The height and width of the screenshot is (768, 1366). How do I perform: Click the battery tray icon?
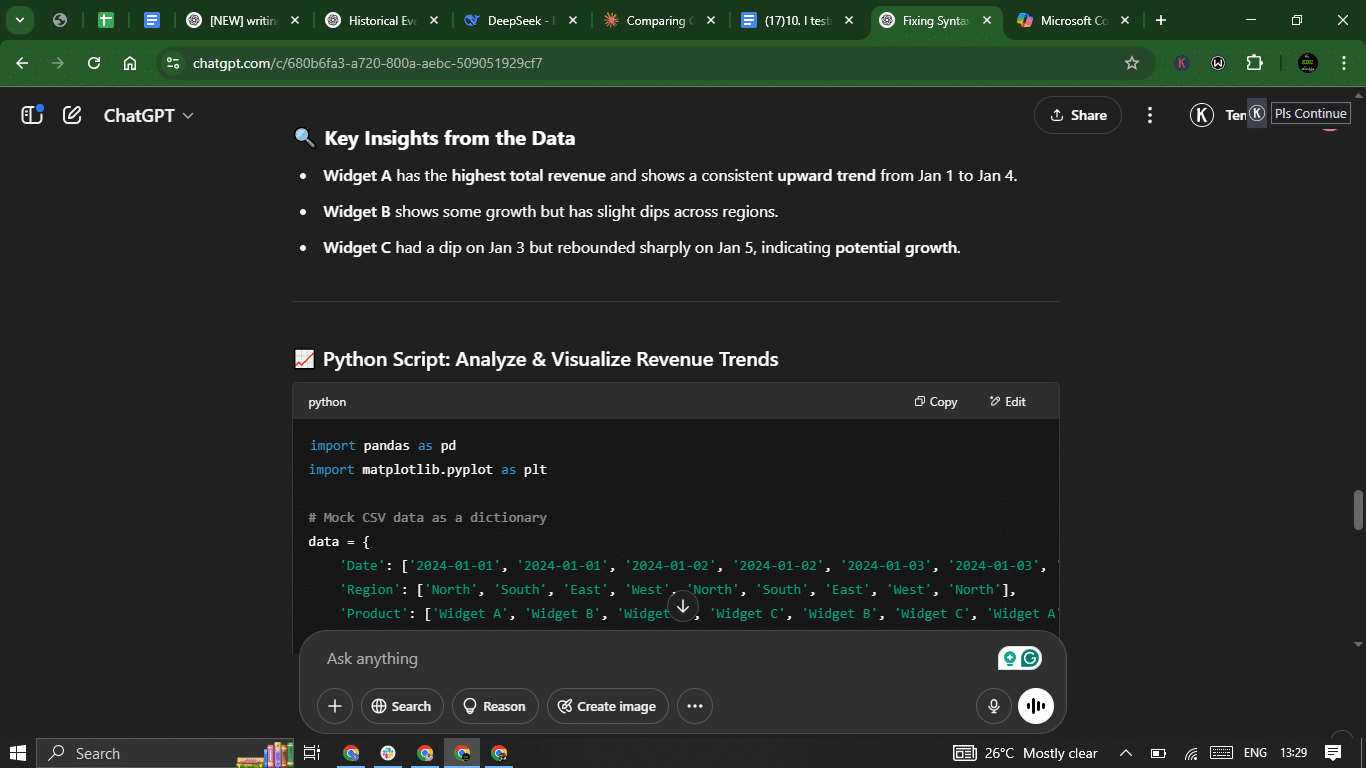click(1158, 753)
